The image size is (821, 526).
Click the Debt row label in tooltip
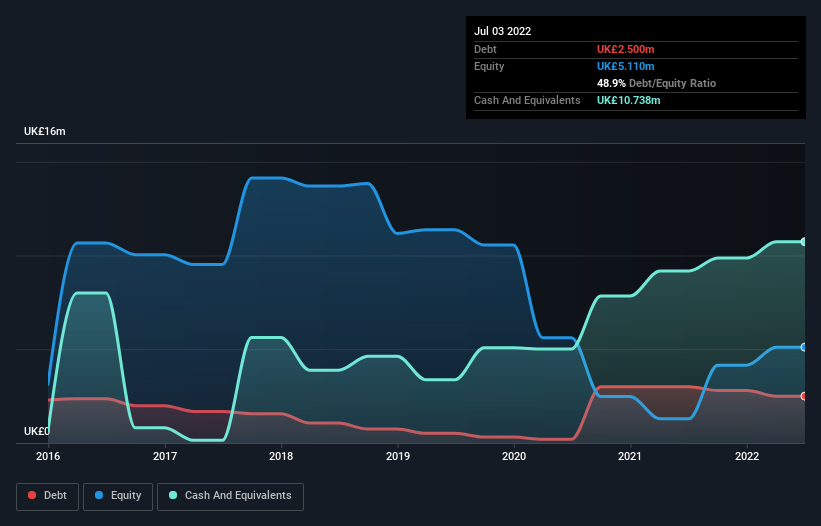(x=485, y=49)
